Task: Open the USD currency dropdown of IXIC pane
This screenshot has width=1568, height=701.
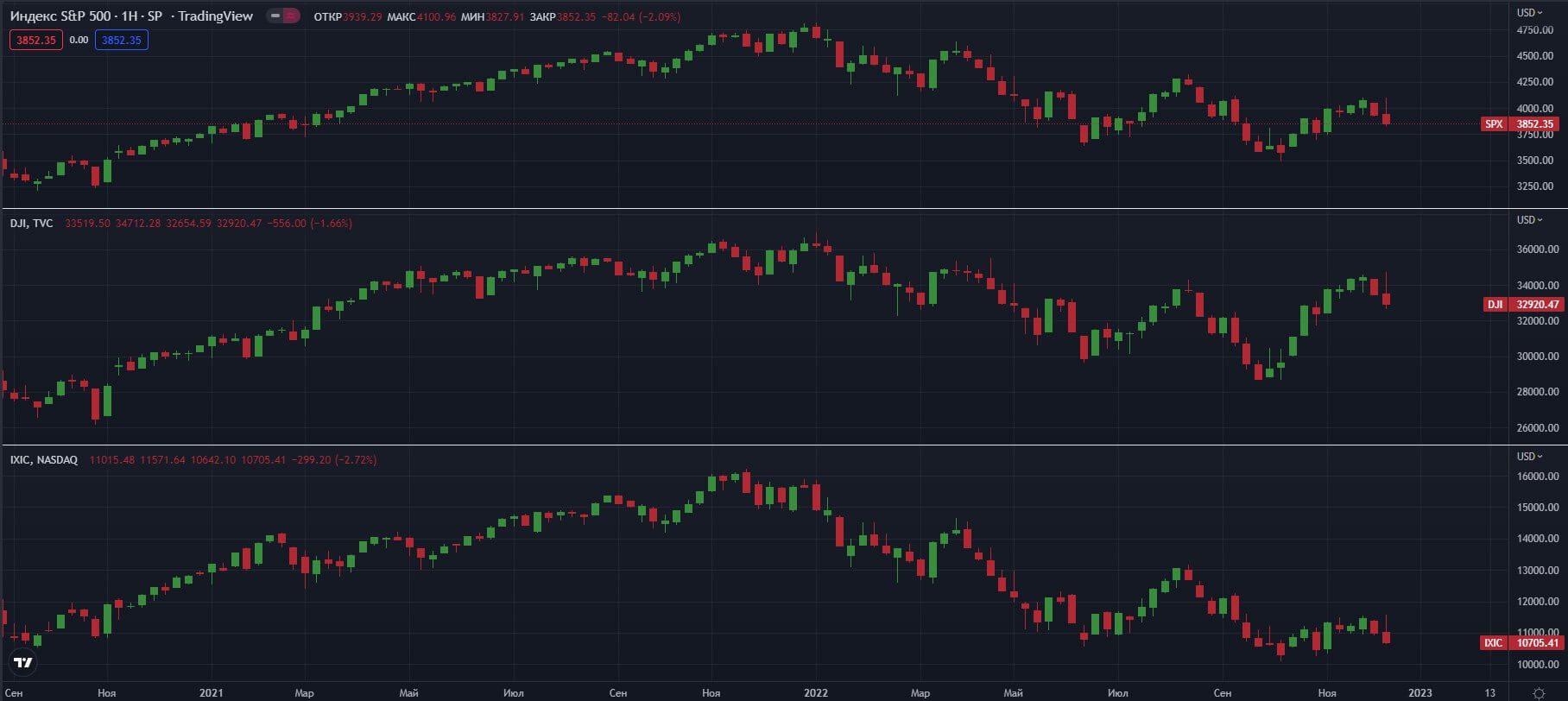Action: tap(1529, 456)
